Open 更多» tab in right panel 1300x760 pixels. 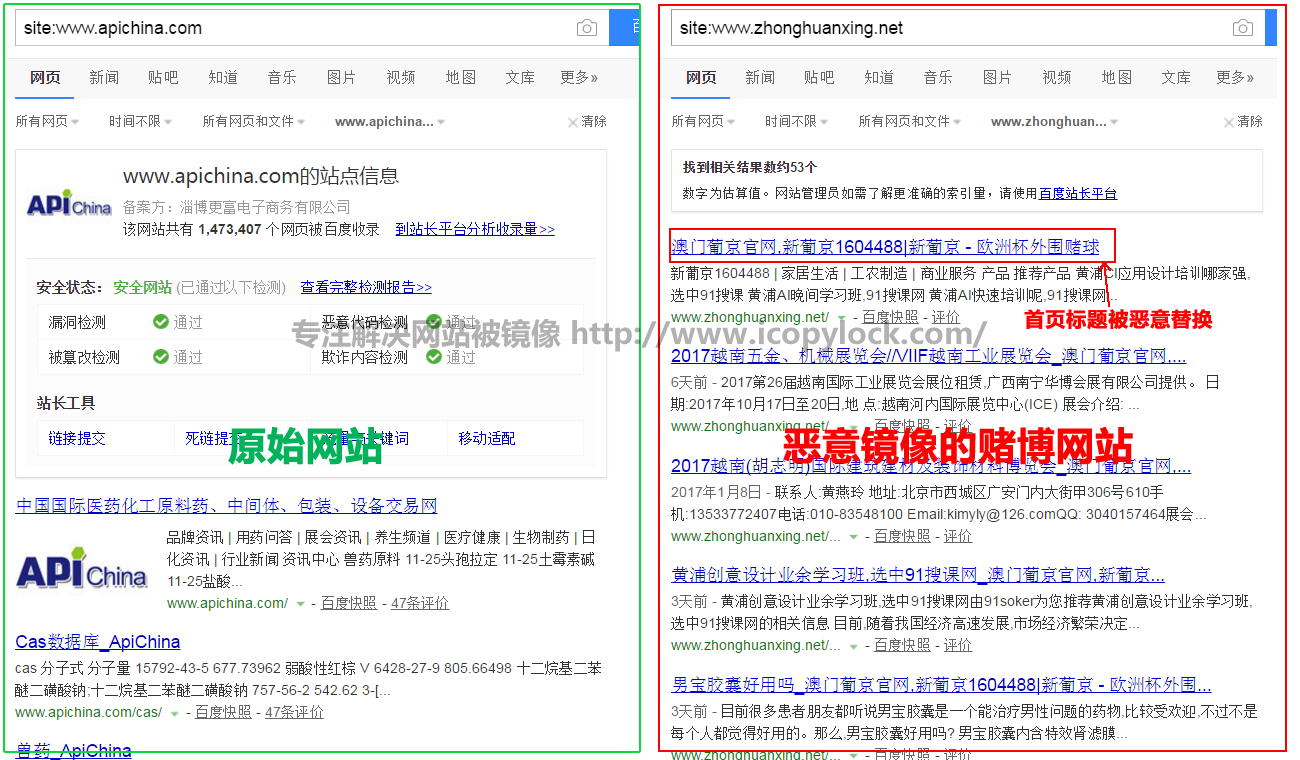coord(1236,77)
